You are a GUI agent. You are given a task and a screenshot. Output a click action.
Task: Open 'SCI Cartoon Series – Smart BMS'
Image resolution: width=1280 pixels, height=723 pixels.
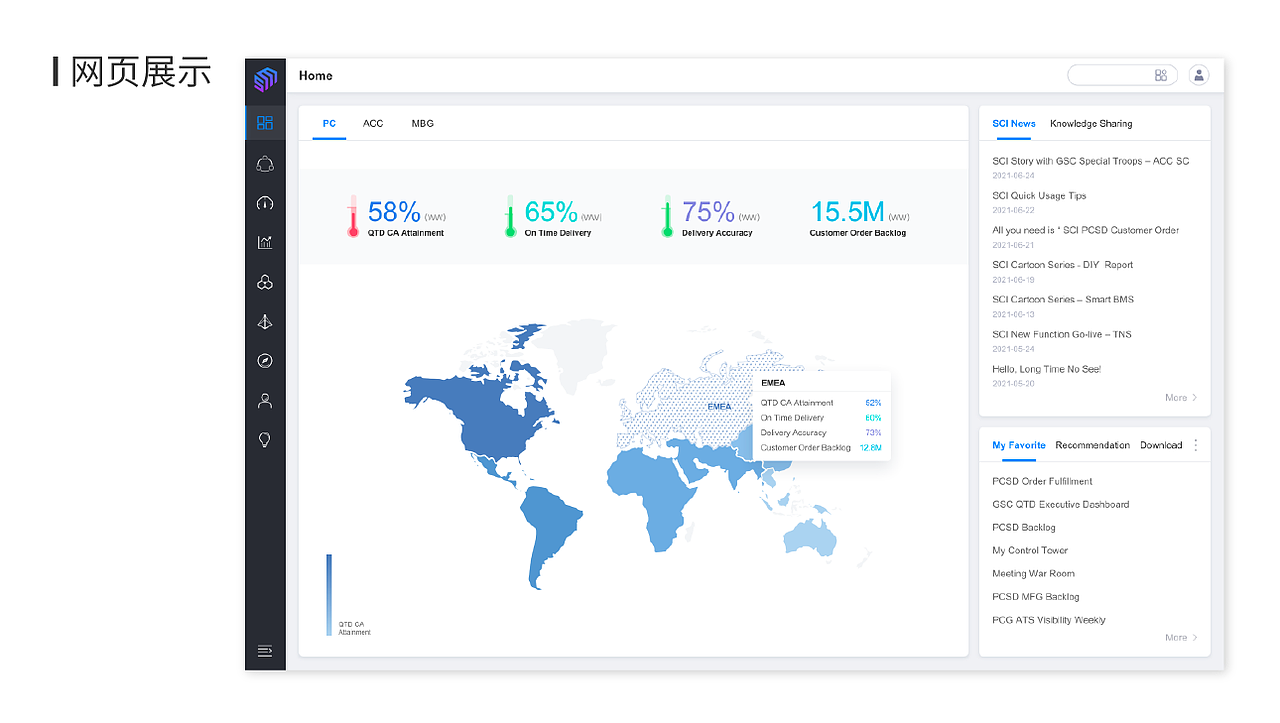click(x=1063, y=299)
